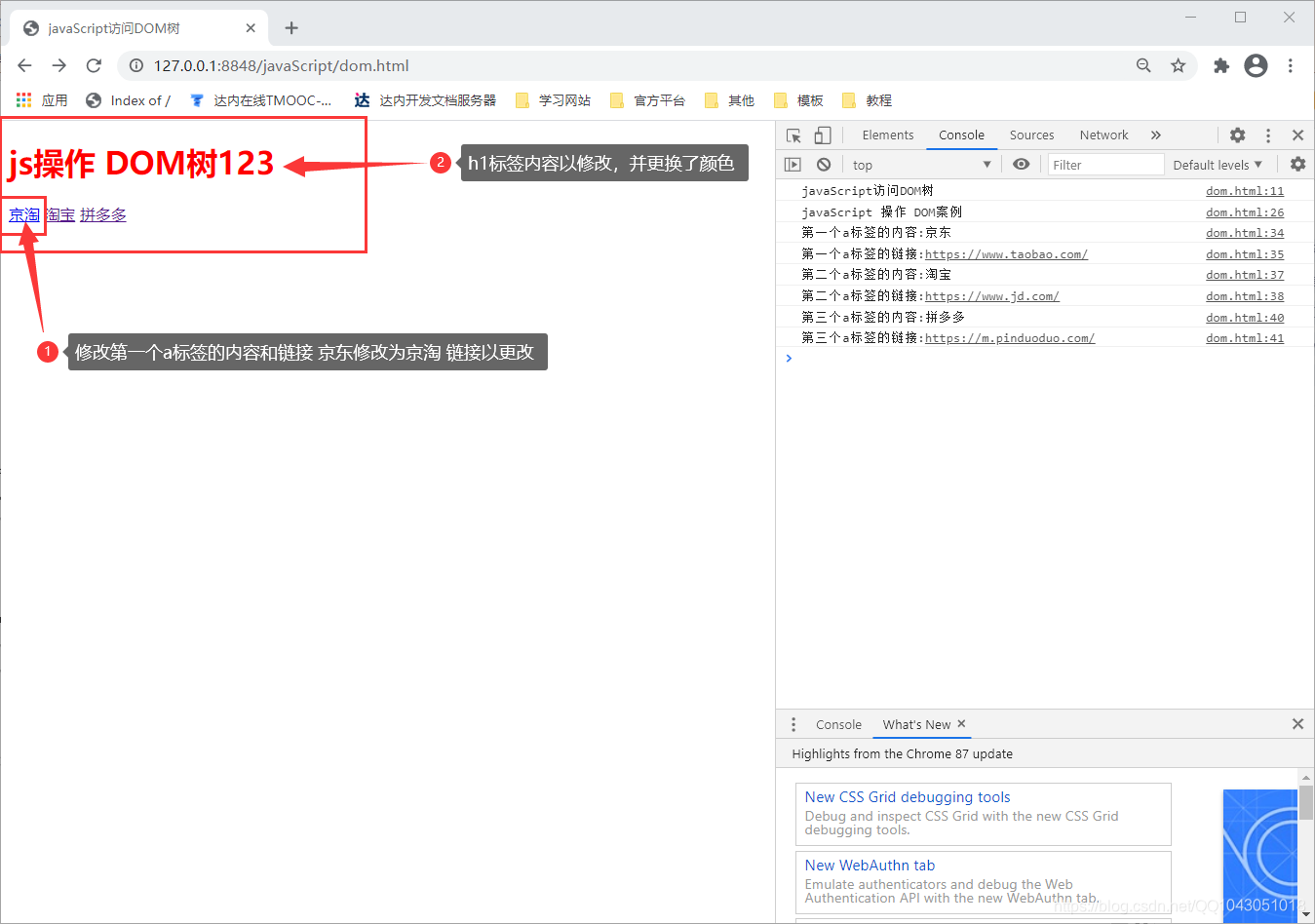Open the 模板 bookmark folder
Viewport: 1315px width, 924px height.
[798, 100]
